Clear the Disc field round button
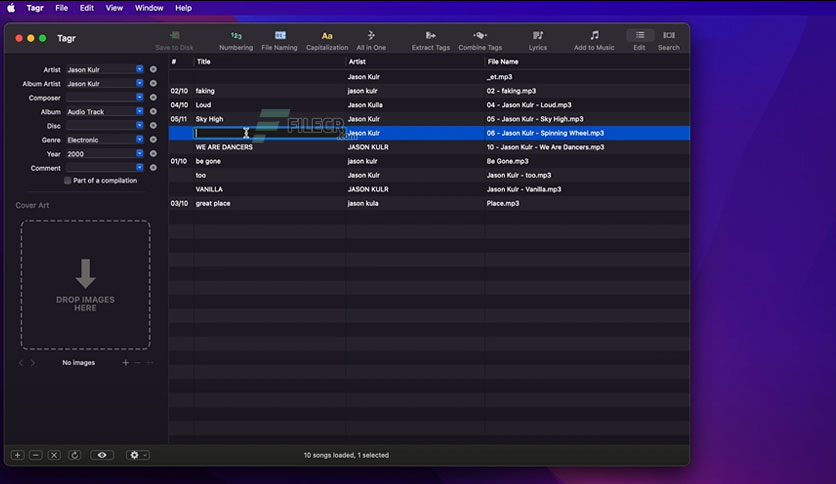836x484 pixels. tap(153, 126)
